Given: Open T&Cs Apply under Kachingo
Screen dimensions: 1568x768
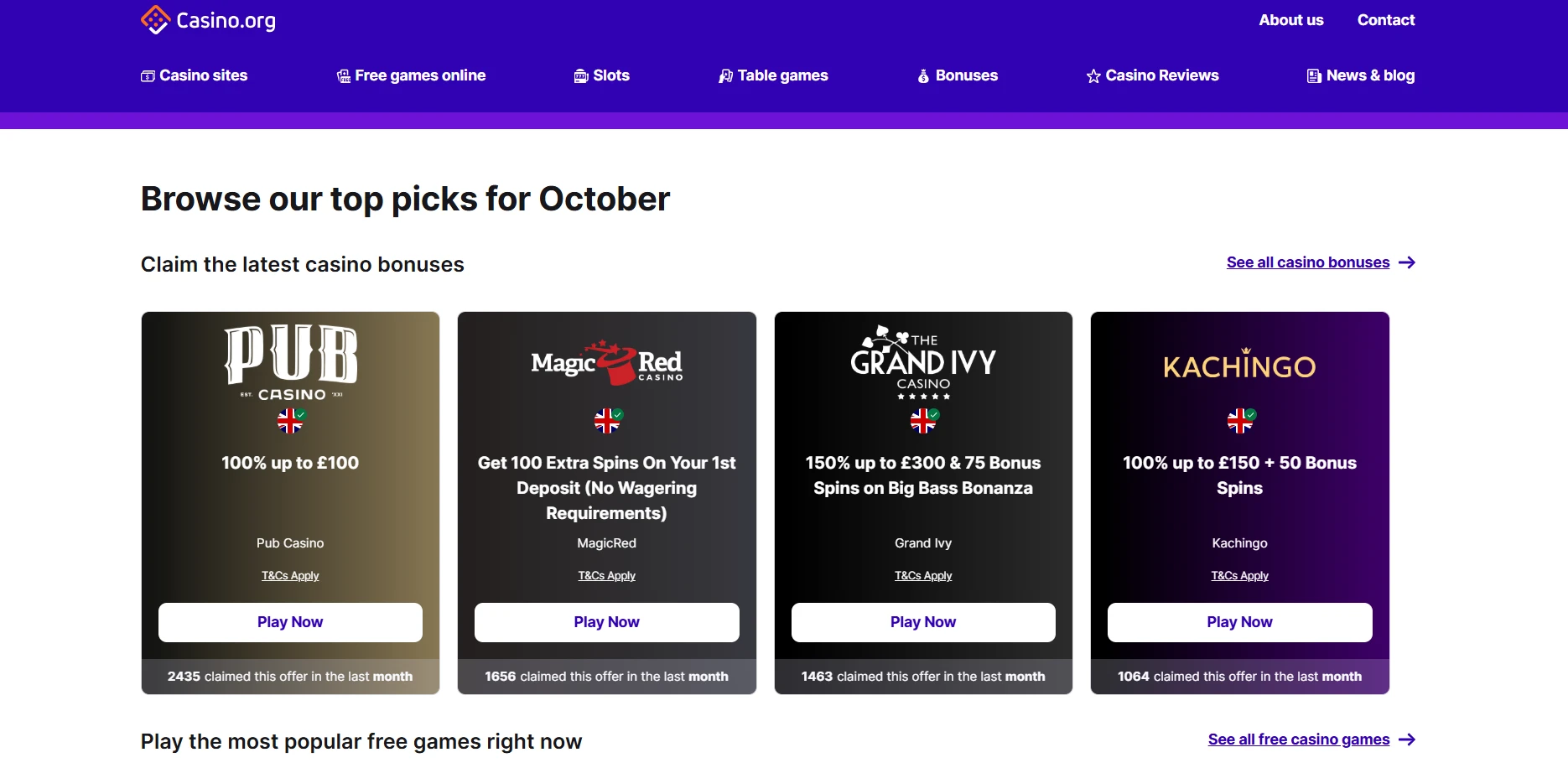Looking at the screenshot, I should [1239, 576].
